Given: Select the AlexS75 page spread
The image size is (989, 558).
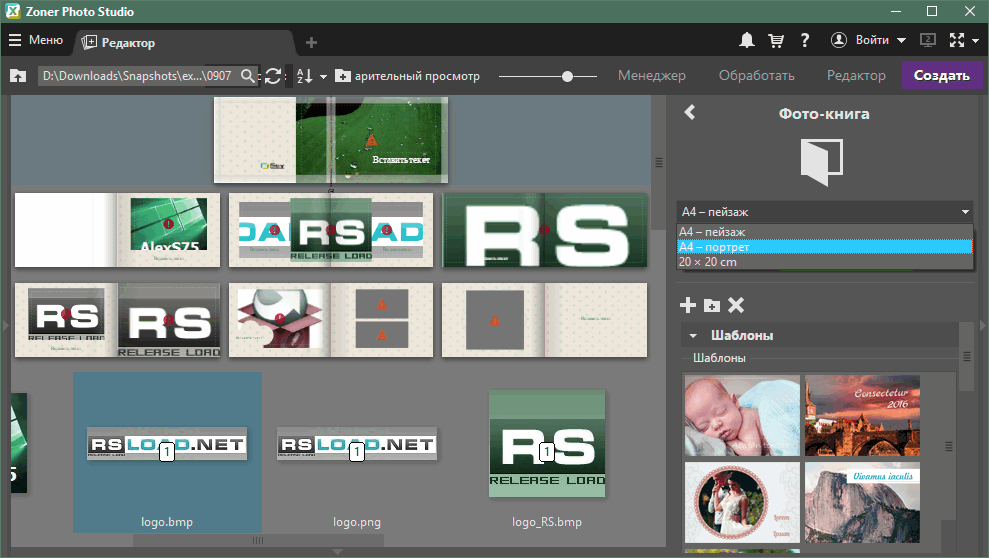Looking at the screenshot, I should [x=117, y=230].
